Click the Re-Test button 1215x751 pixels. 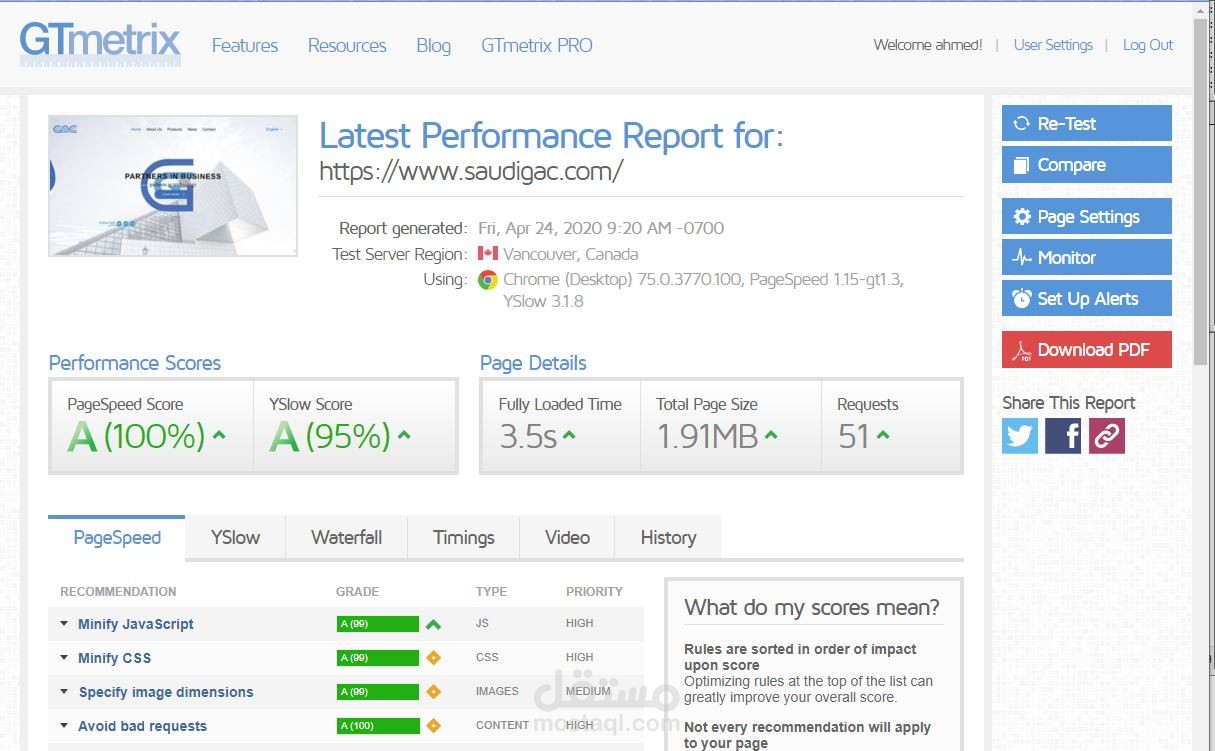click(x=1087, y=123)
